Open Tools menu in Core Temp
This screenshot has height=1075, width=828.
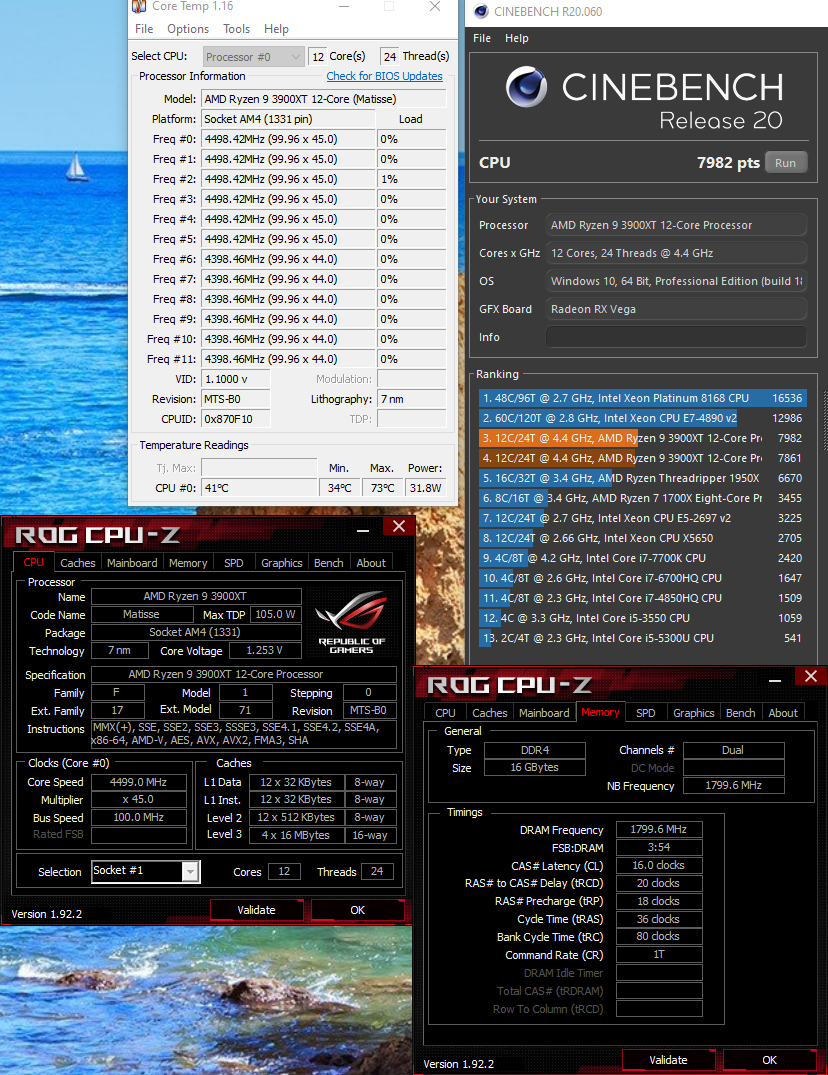tap(236, 29)
